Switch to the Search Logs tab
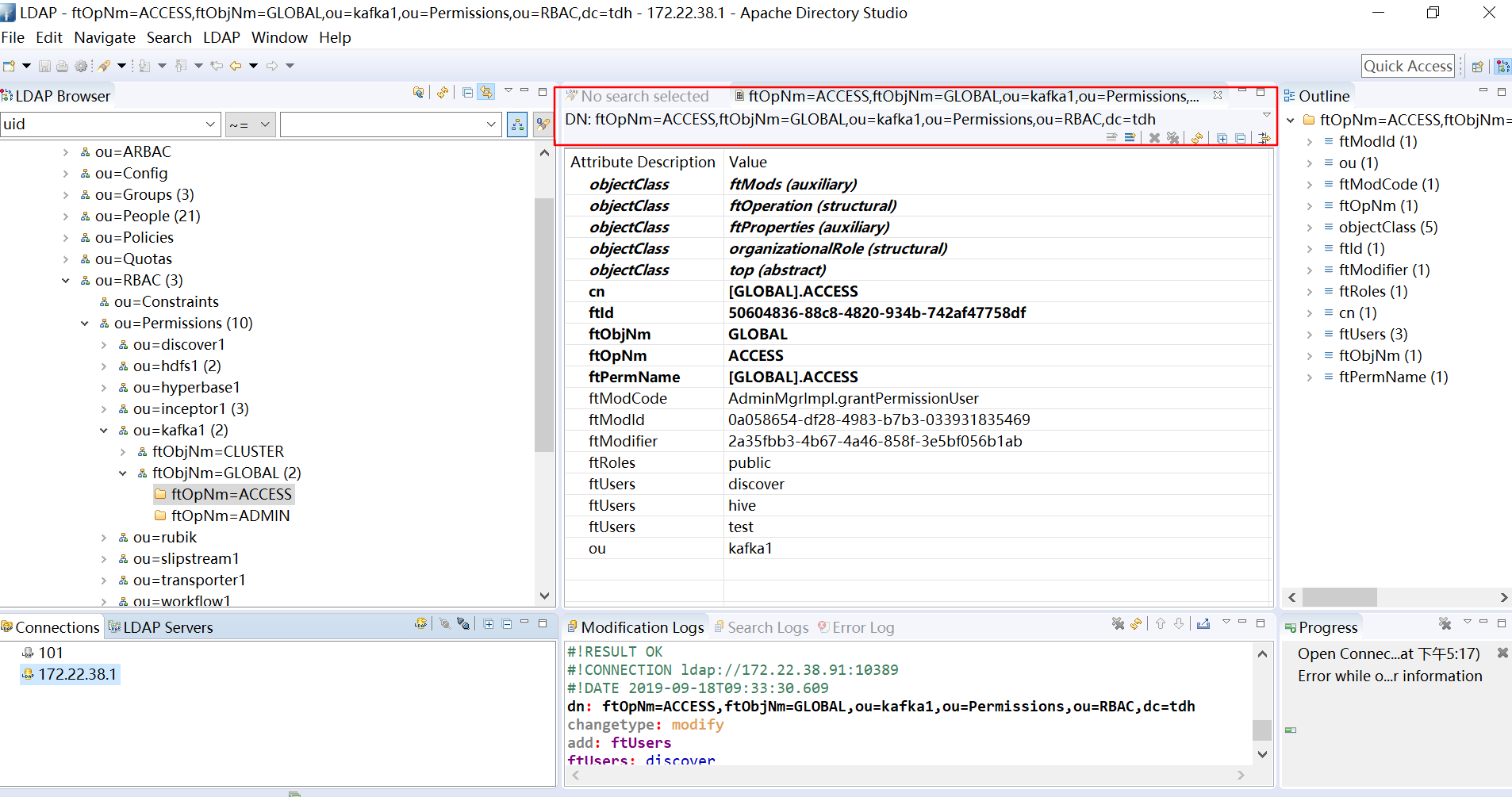Viewport: 1512px width, 797px height. (767, 627)
